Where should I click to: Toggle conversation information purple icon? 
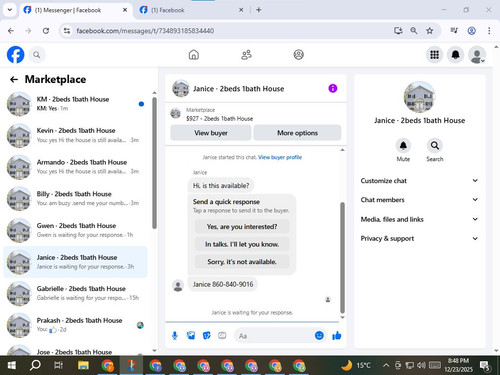click(333, 88)
